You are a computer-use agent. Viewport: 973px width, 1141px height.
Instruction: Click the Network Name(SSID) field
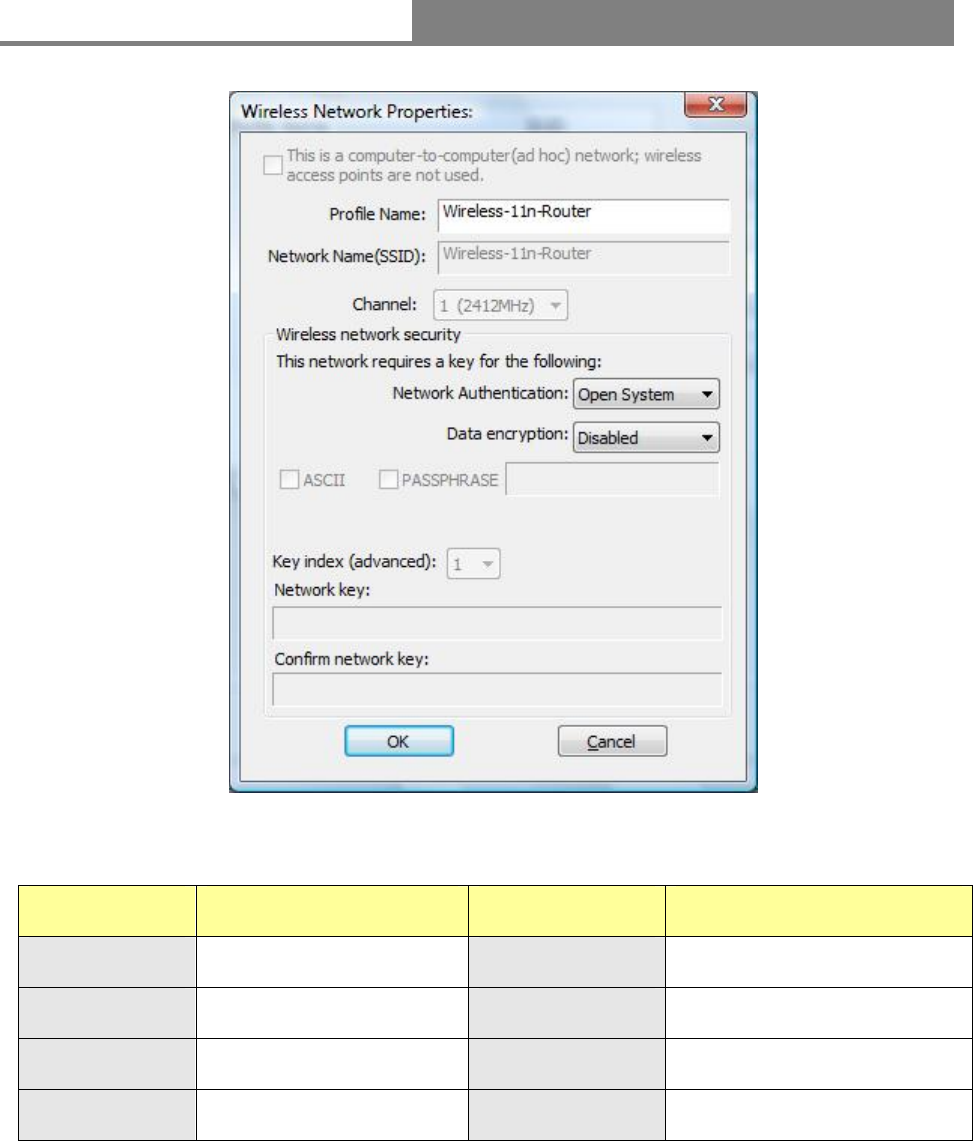point(583,258)
